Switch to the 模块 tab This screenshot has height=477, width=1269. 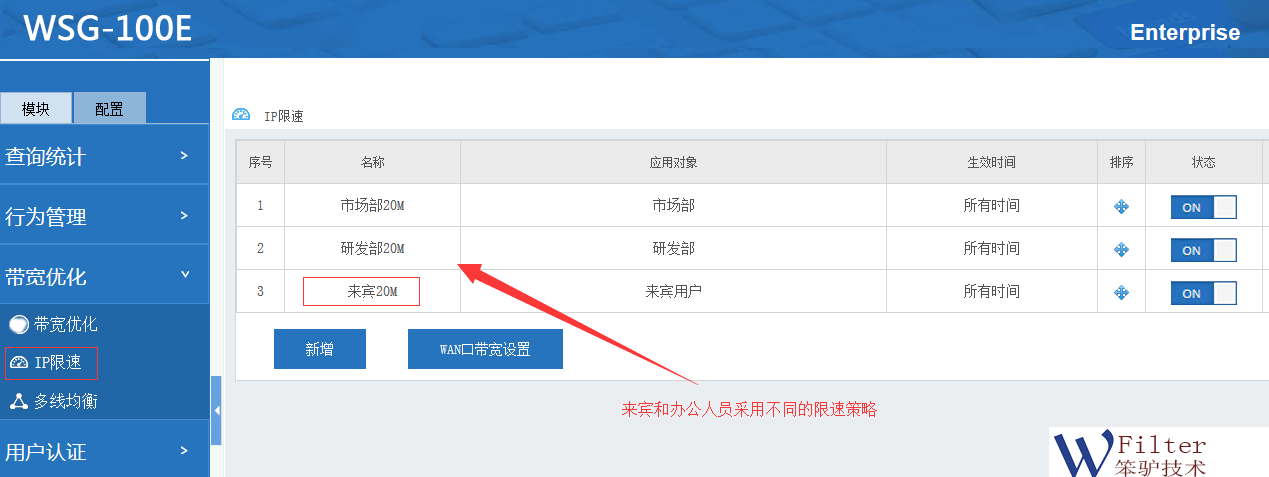click(36, 109)
